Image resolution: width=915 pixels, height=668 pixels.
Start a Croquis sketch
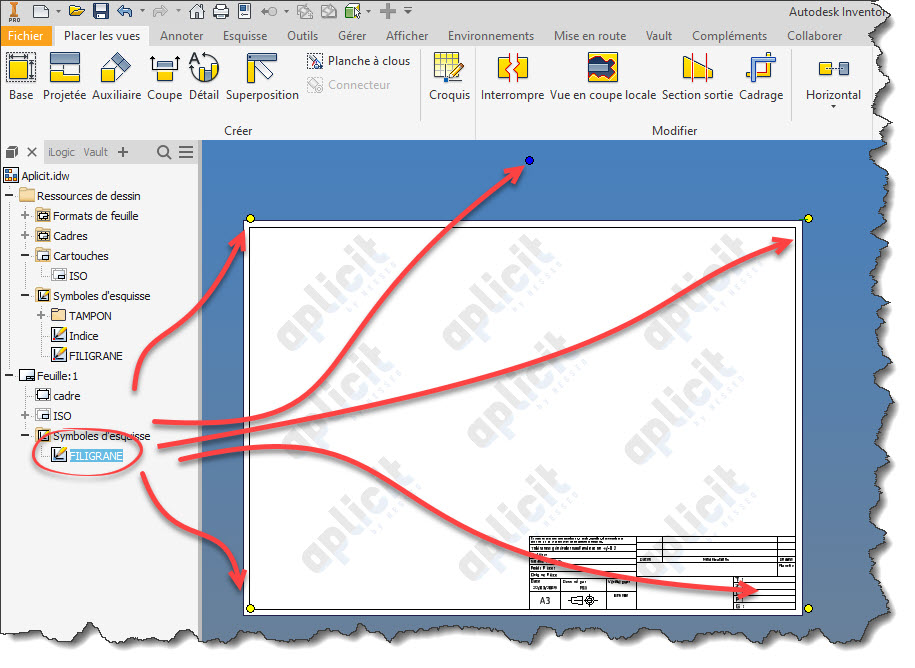tap(449, 76)
